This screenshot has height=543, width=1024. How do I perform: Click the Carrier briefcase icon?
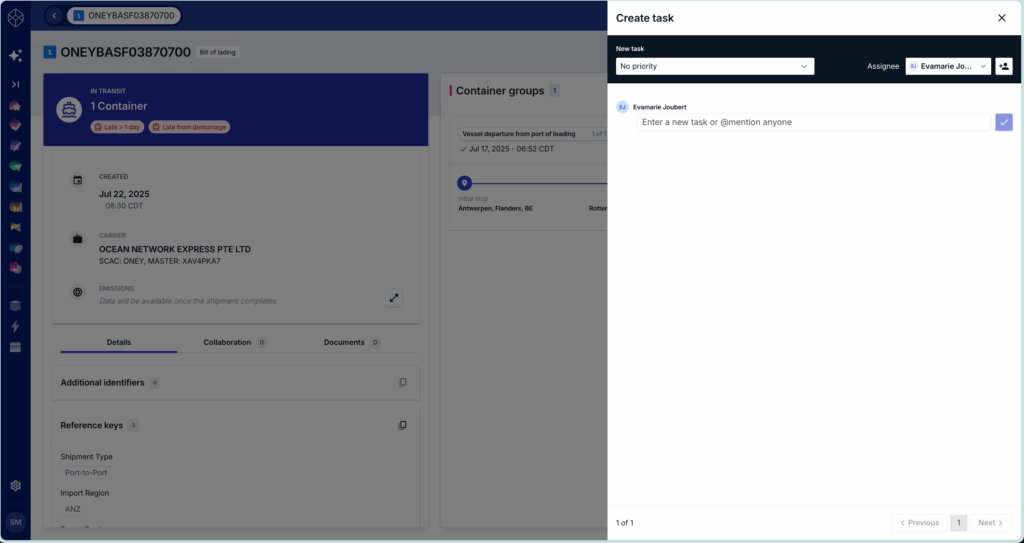tap(78, 239)
